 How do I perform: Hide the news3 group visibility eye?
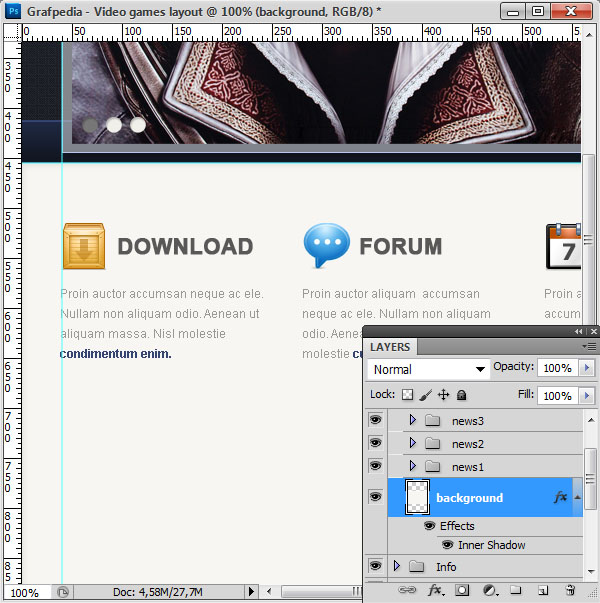point(375,420)
